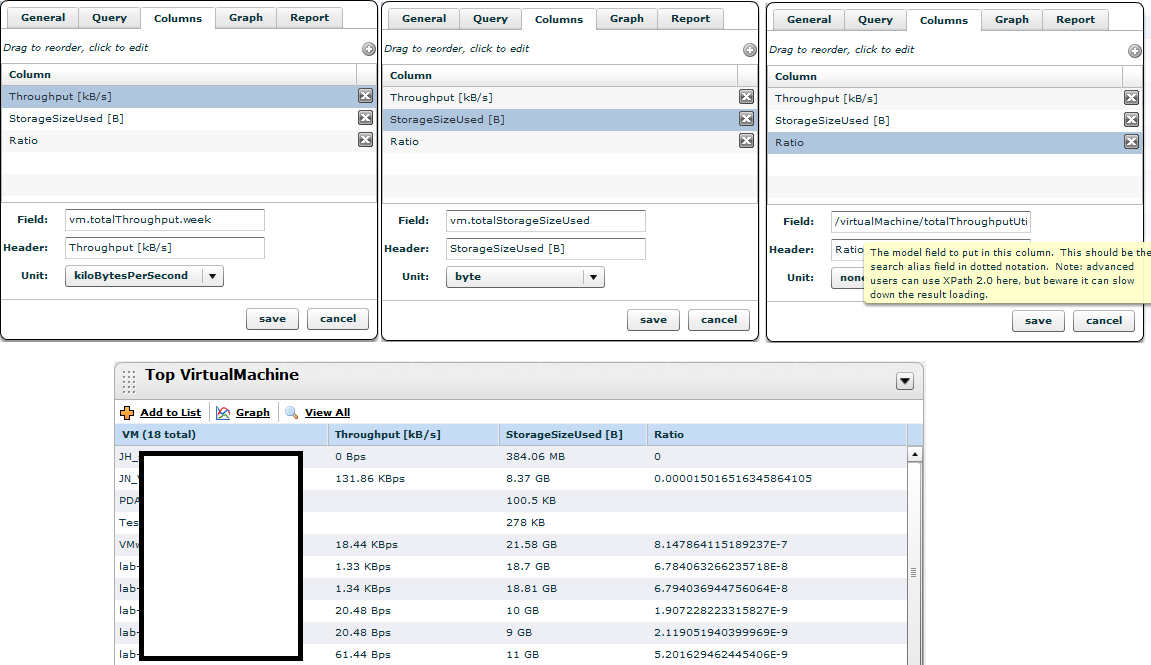Screen dimensions: 1151x665
Task: Open Graph tab in middle panel
Action: pos(627,19)
